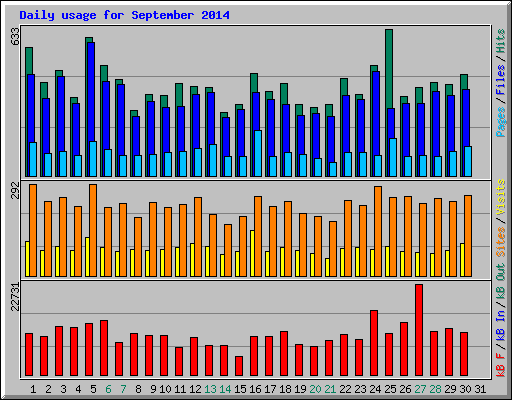512x400 pixels.
Task: Click green day 28 label
Action: click(x=435, y=389)
